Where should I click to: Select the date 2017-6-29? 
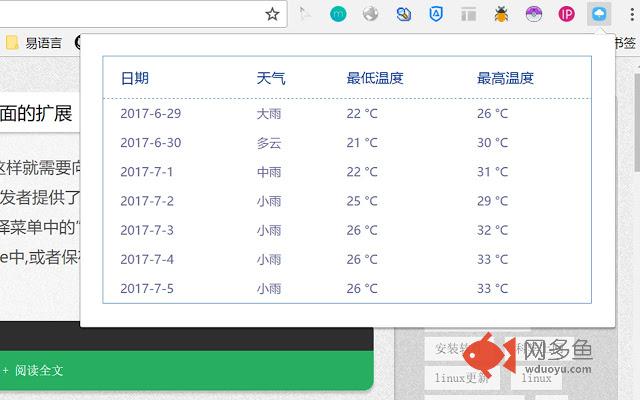(151, 113)
